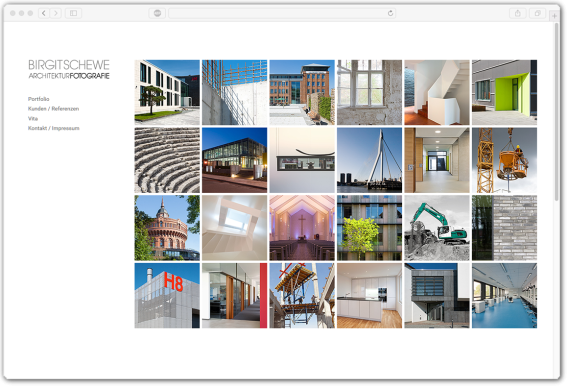This screenshot has width=568, height=387.
Task: View the lime green entrance photo
Action: pyautogui.click(x=504, y=92)
